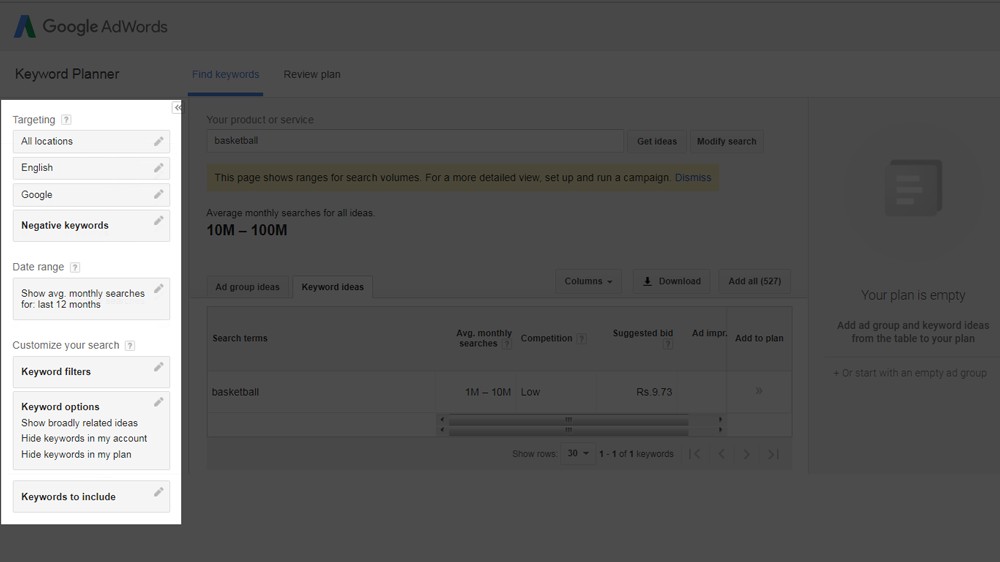
Task: Click the Google AdWords logo
Action: (x=91, y=26)
